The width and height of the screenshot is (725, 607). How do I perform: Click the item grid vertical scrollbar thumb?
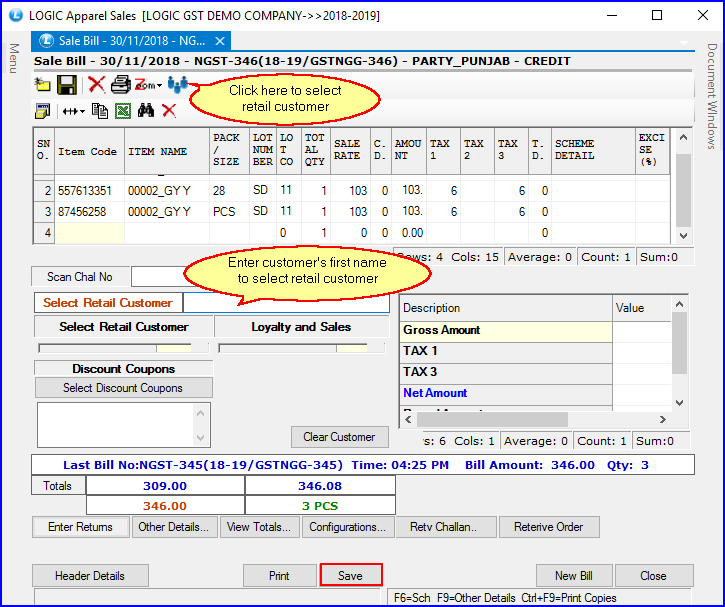(x=683, y=190)
